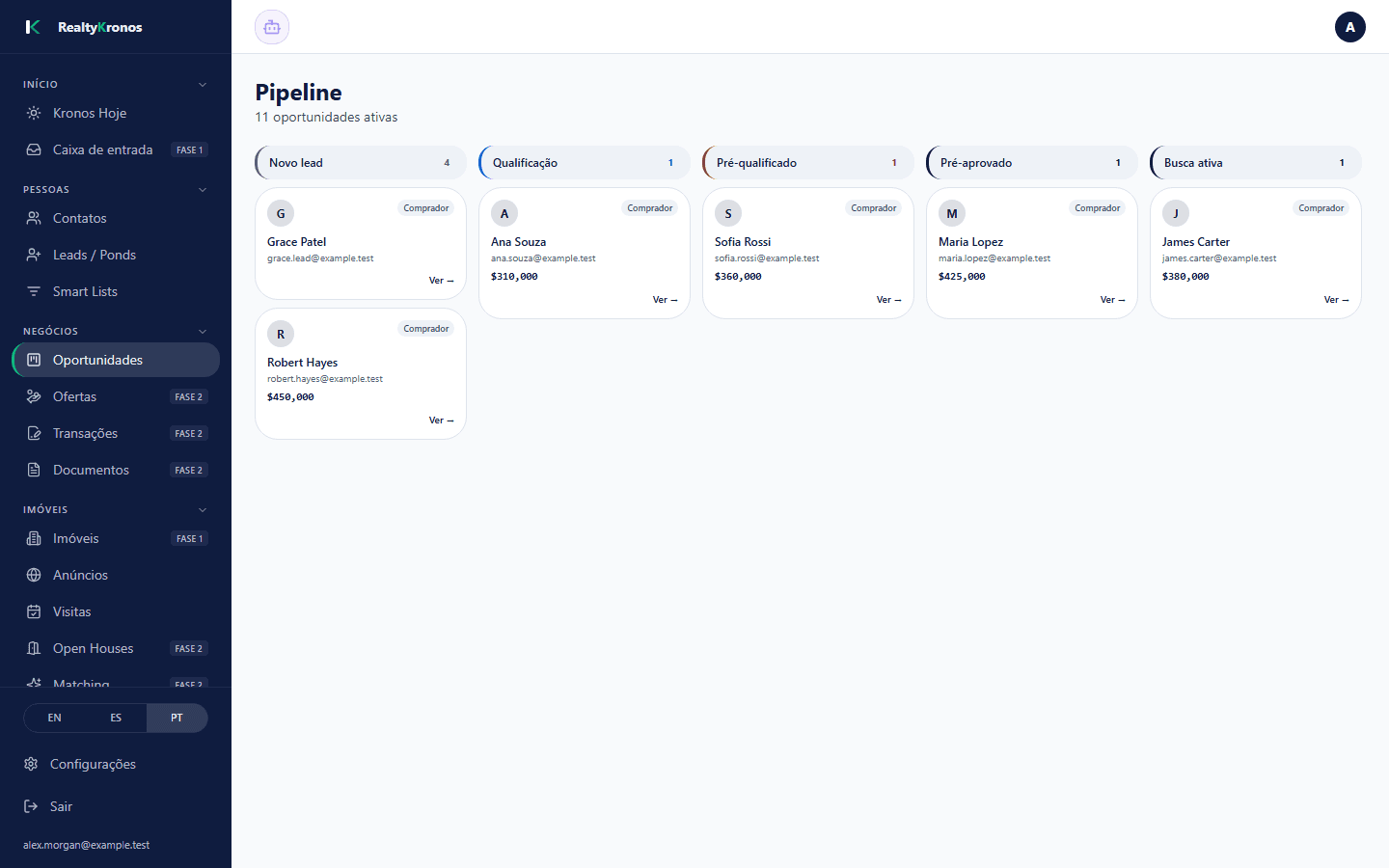Click sofia.rossi@example.test email text

tap(767, 258)
